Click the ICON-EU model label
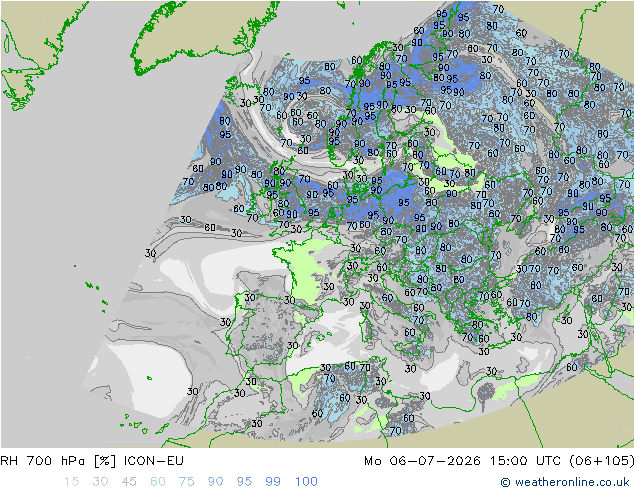Image resolution: width=634 pixels, height=490 pixels. pyautogui.click(x=154, y=461)
